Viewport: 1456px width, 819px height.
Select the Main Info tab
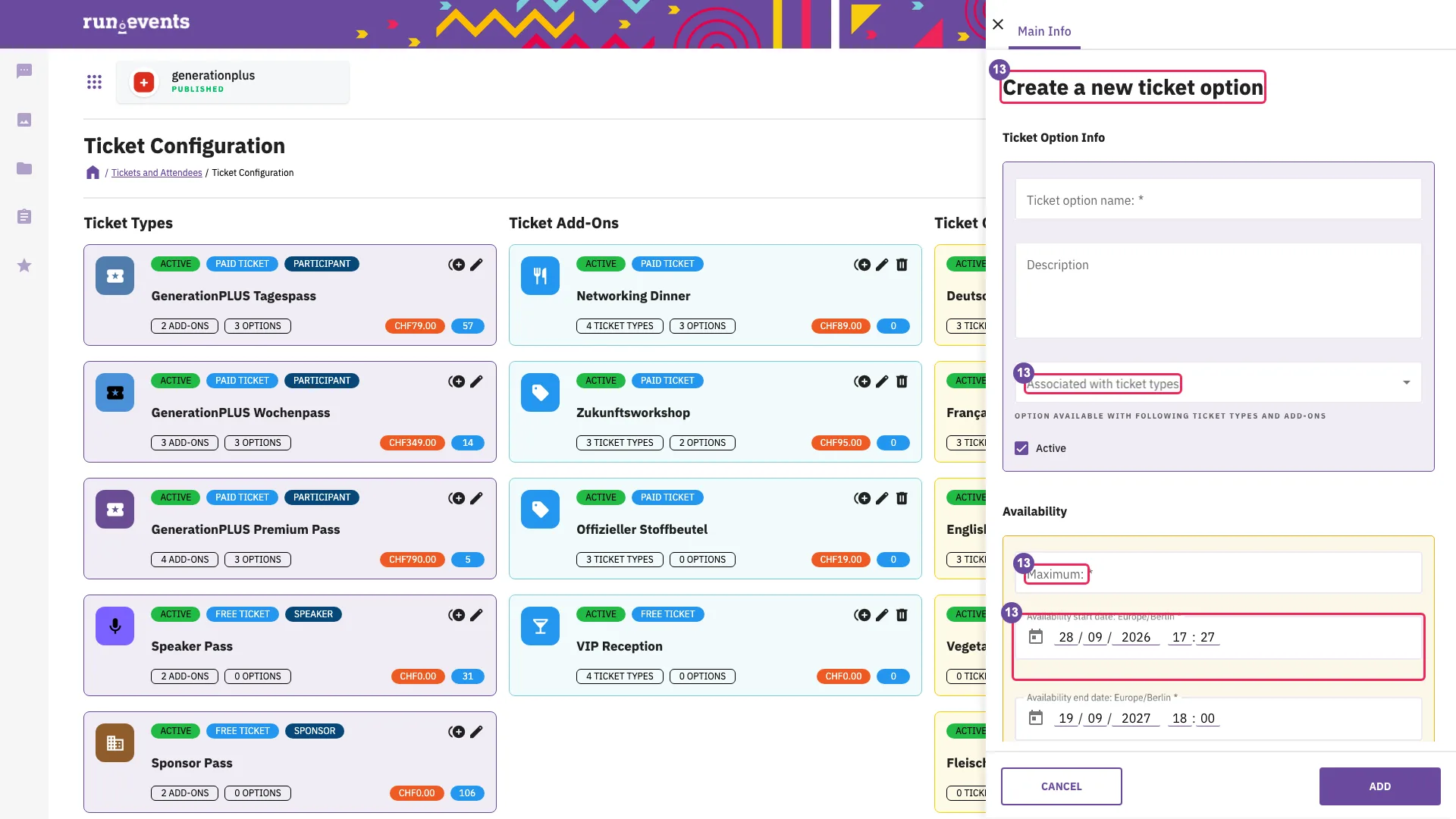[x=1044, y=31]
